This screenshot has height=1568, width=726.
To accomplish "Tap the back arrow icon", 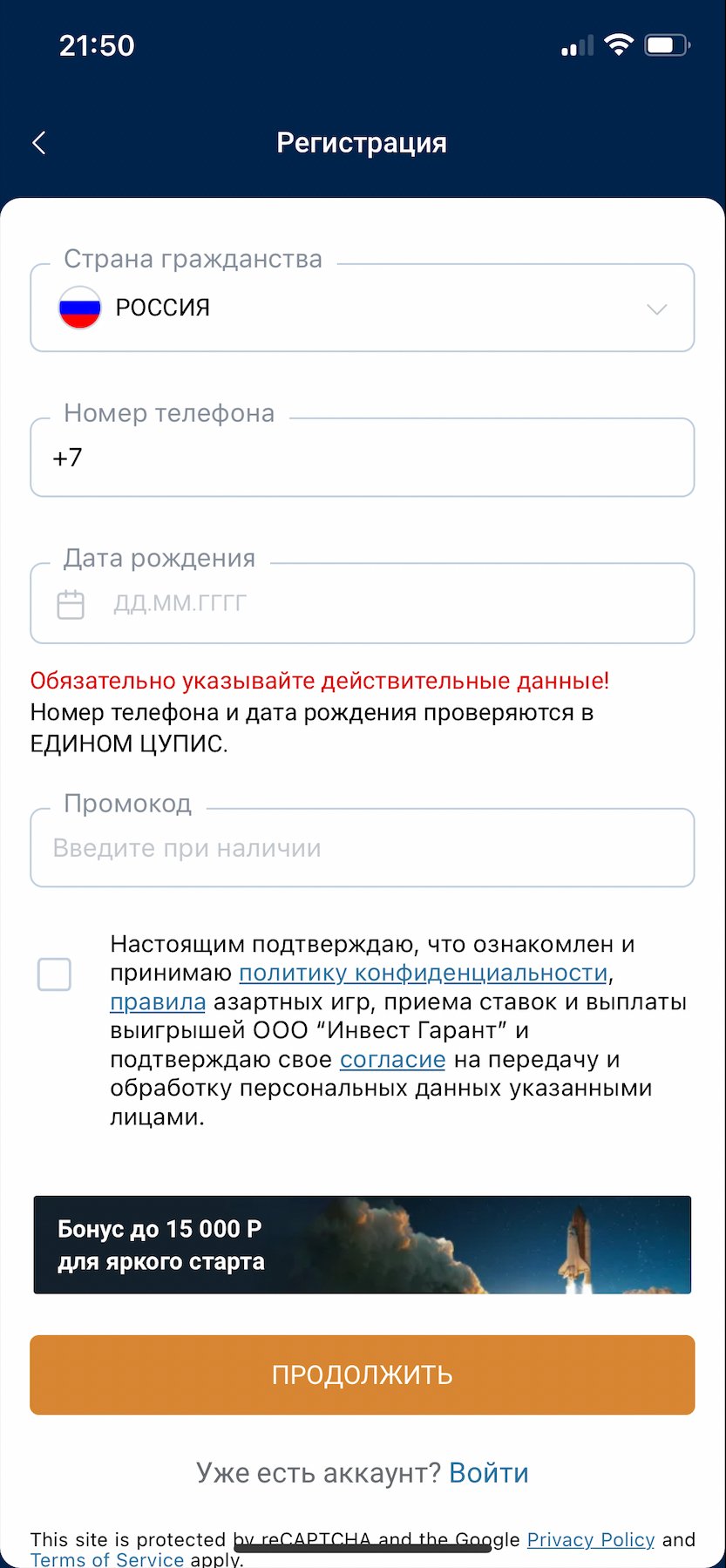I will coord(39,143).
